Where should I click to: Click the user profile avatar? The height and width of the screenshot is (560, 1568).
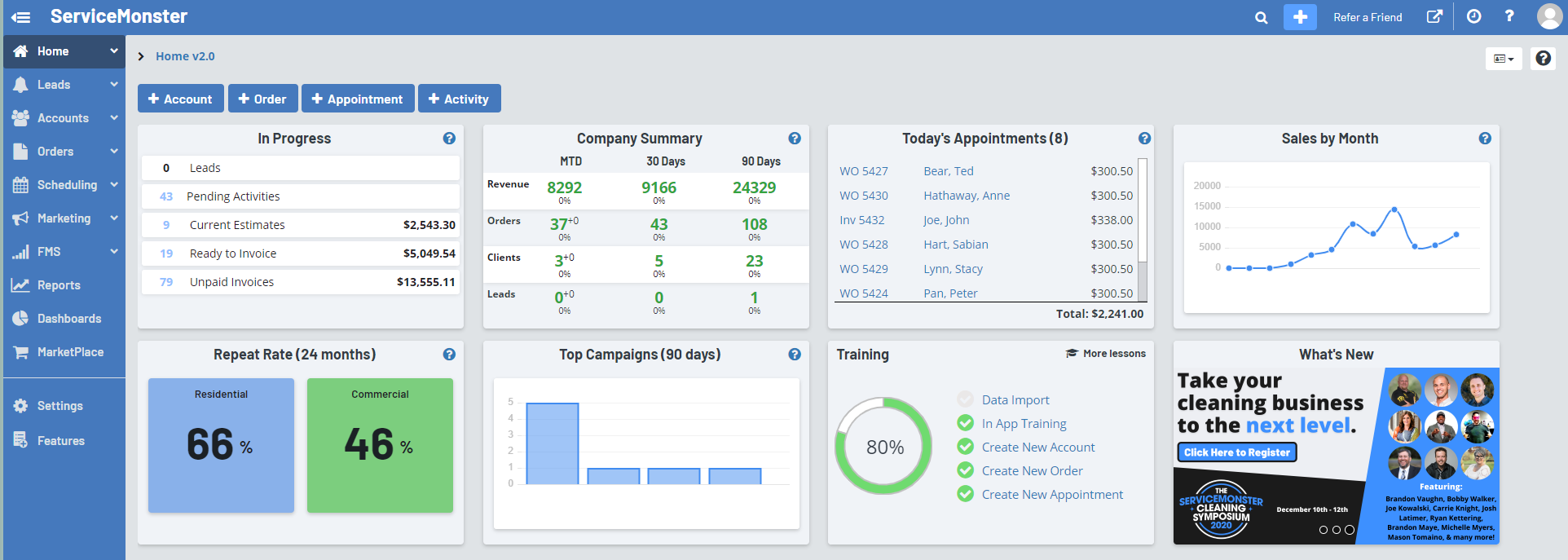point(1549,16)
